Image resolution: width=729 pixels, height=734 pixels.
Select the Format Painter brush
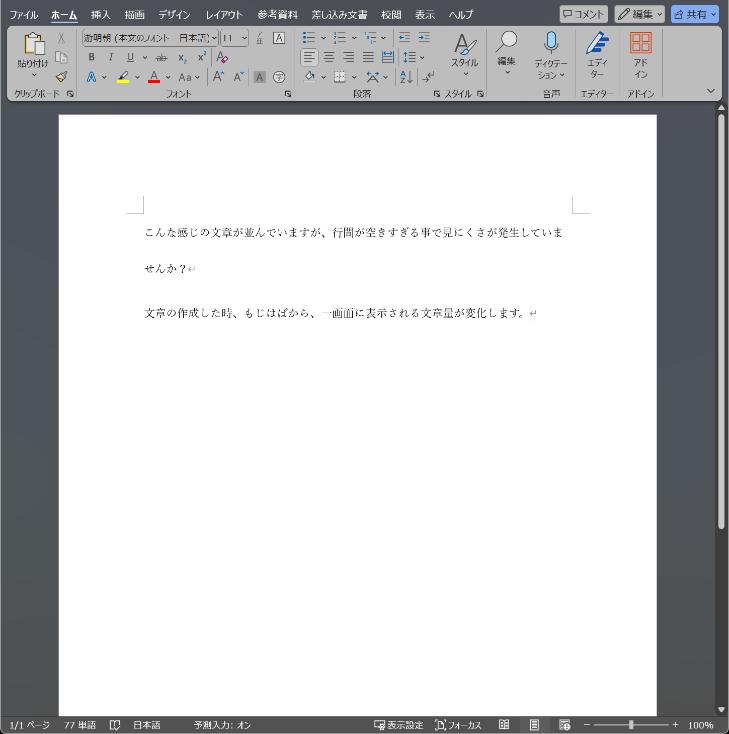pos(61,76)
